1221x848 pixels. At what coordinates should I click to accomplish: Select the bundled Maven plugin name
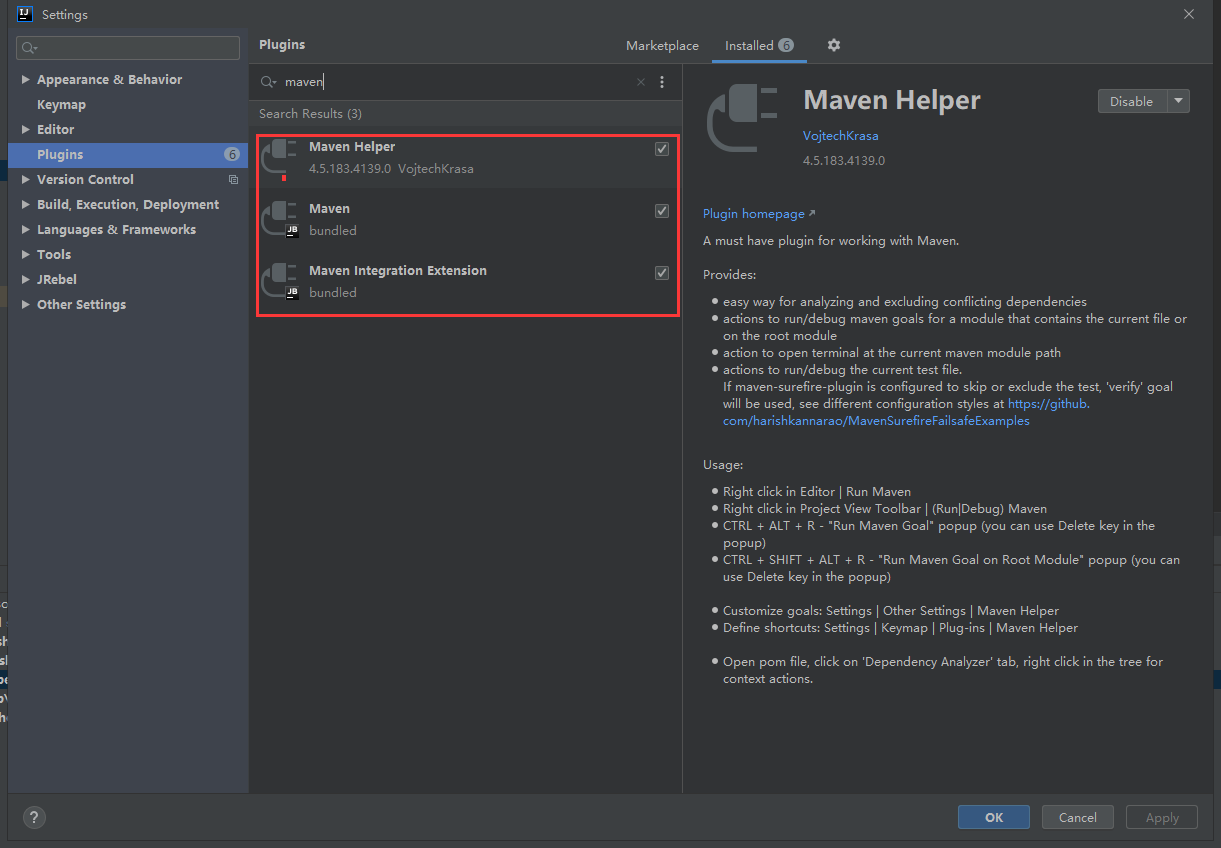point(329,209)
